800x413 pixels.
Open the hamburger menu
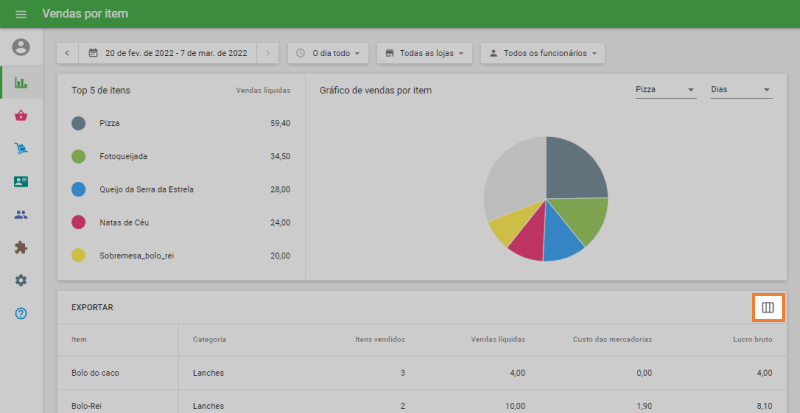21,14
